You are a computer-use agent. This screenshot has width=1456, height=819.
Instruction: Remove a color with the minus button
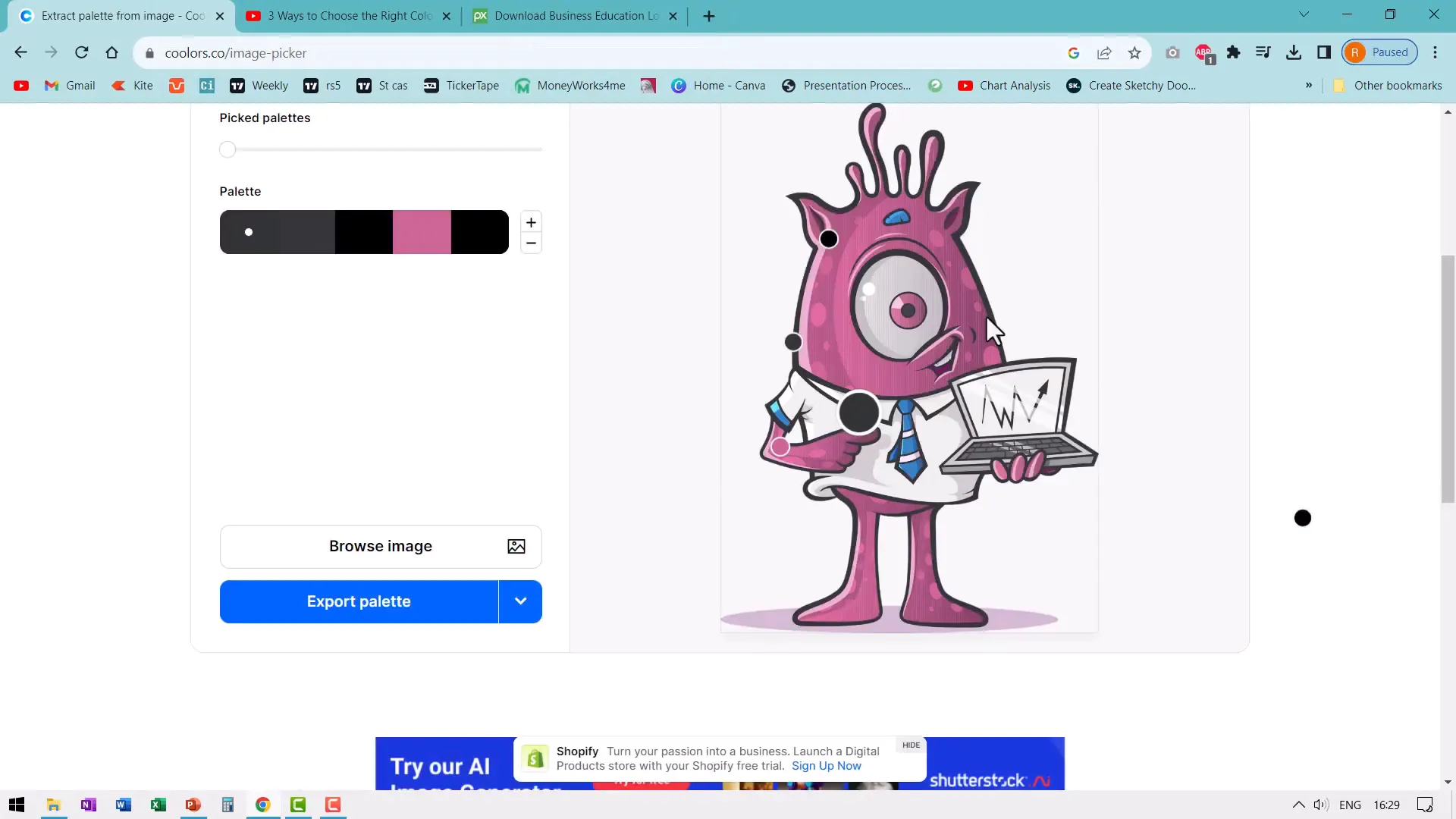(531, 243)
